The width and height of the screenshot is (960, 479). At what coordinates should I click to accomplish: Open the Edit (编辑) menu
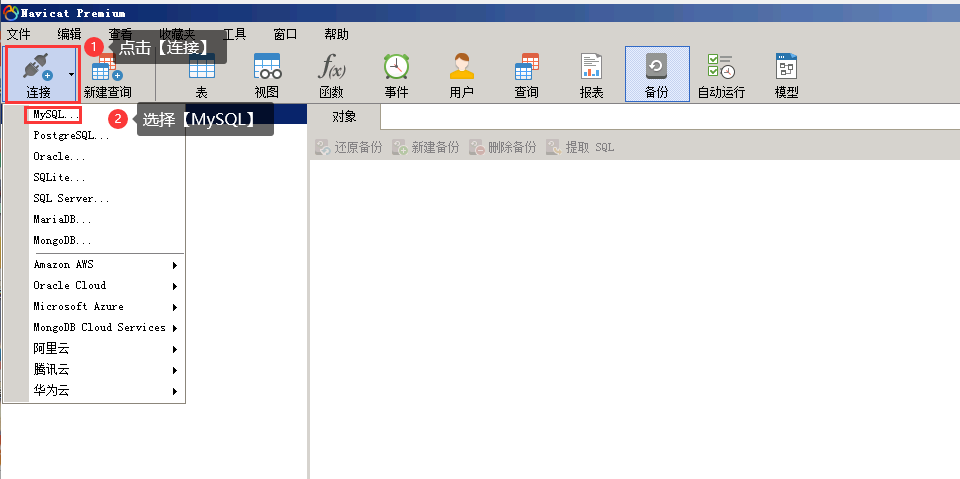[x=69, y=34]
